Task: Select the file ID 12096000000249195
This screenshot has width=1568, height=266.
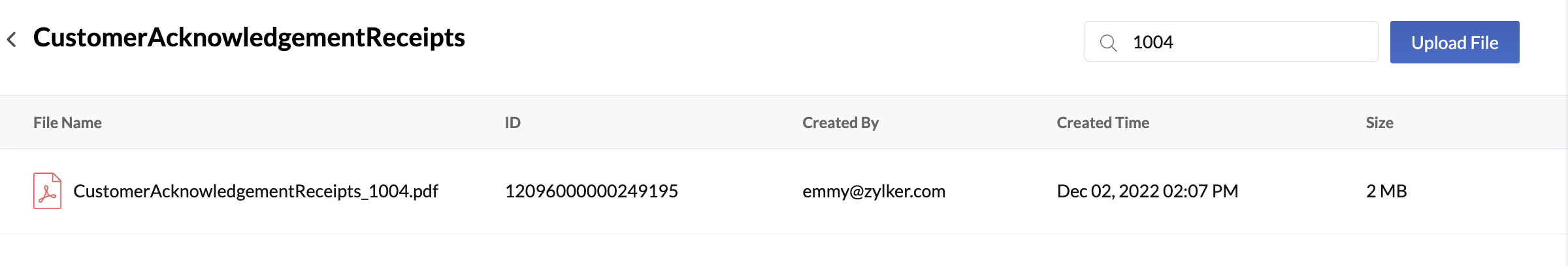Action: point(591,191)
